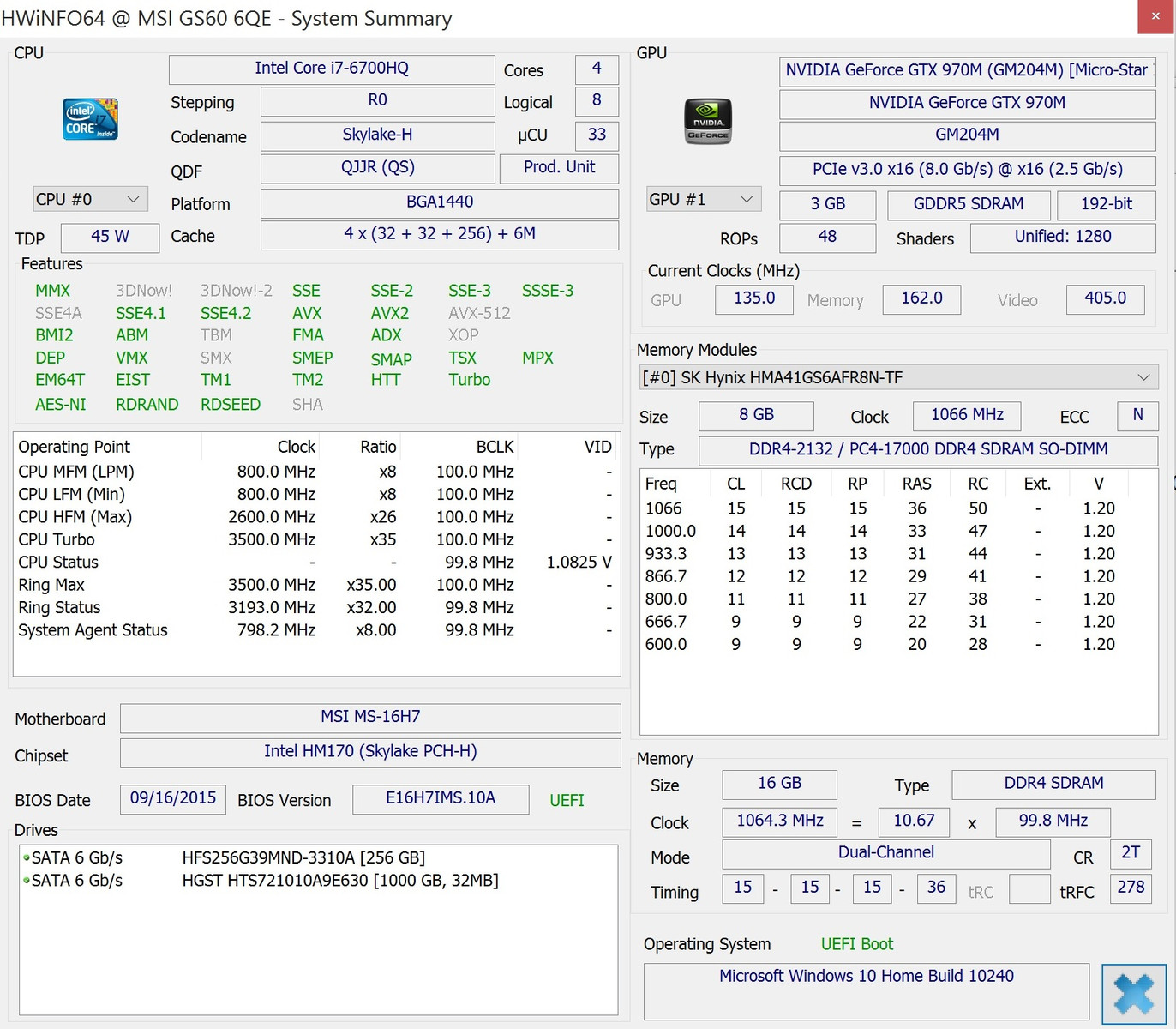Click the tRFC value 278 field

1131,888
